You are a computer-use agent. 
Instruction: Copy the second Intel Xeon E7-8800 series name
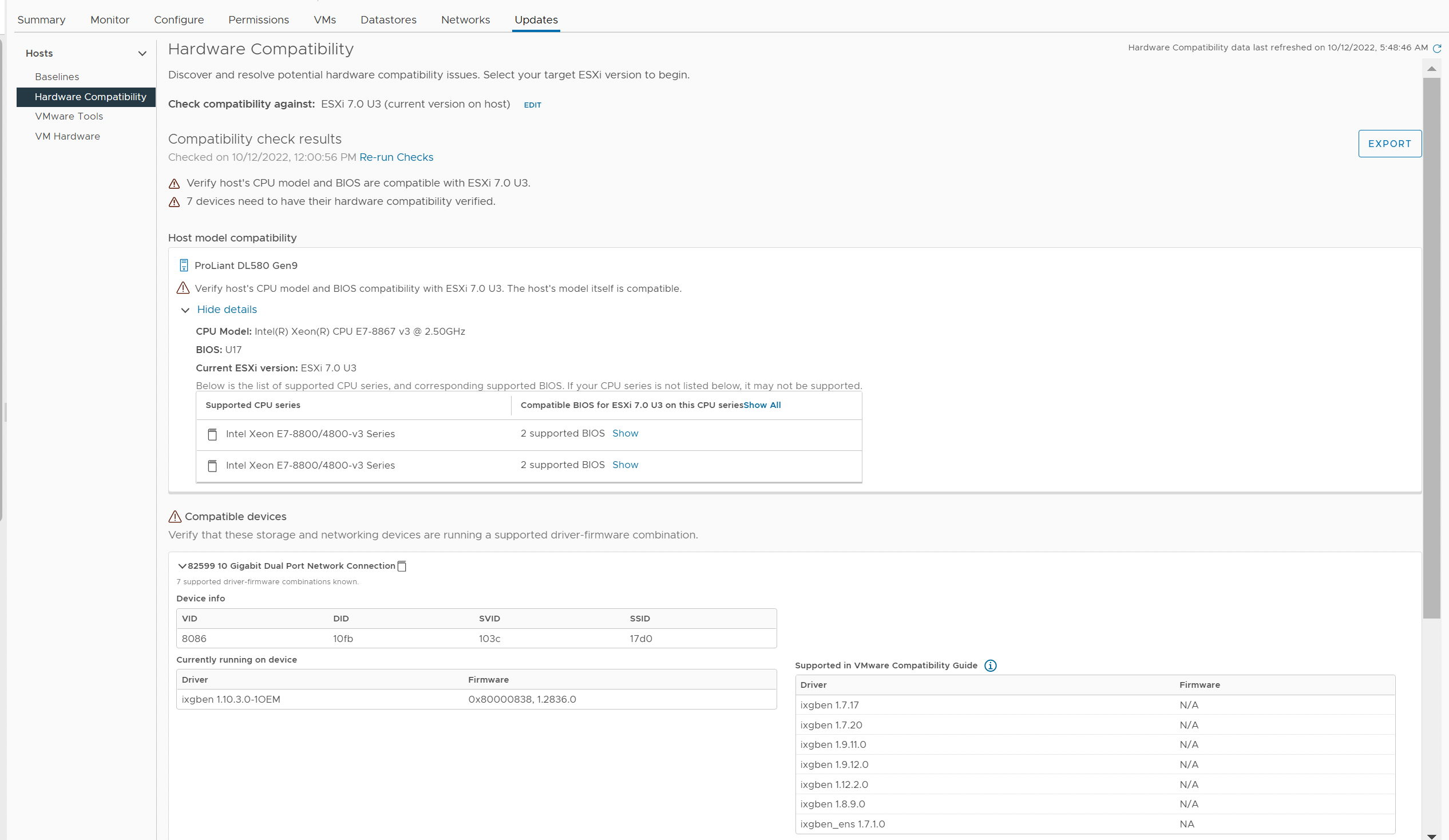[212, 466]
